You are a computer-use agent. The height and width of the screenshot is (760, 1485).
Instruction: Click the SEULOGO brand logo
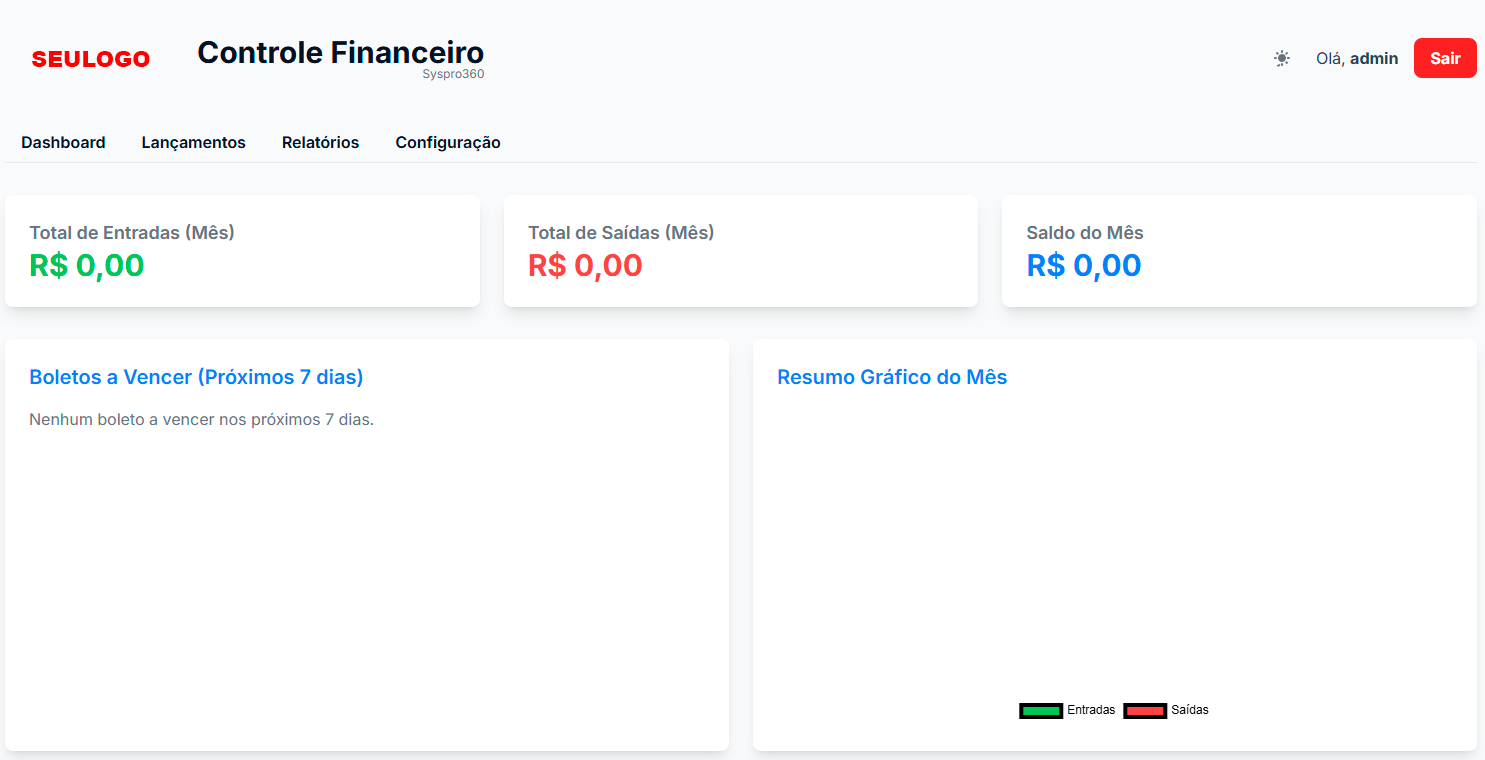tap(90, 58)
